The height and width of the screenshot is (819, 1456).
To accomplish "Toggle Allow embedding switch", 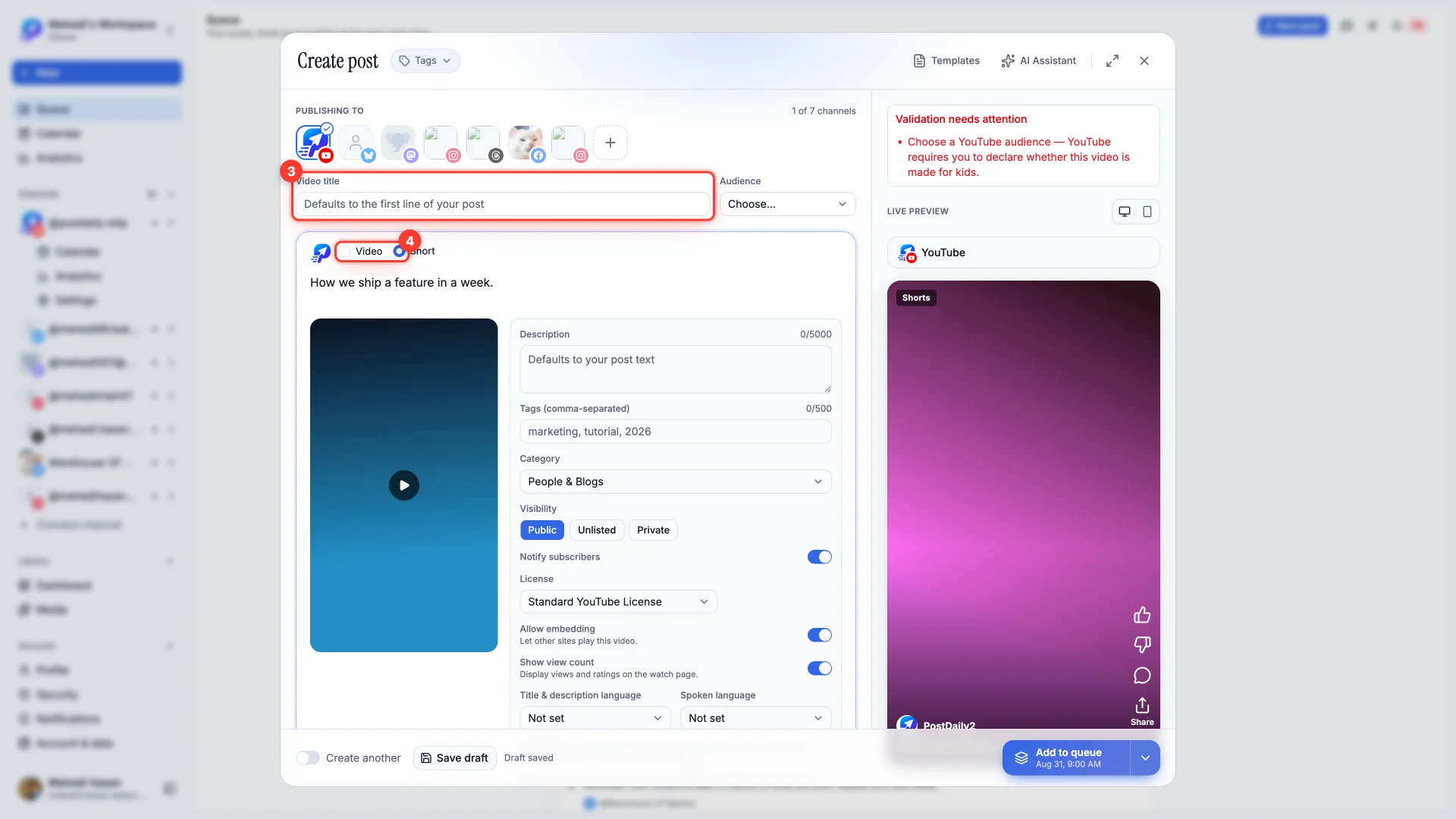I will tap(820, 635).
